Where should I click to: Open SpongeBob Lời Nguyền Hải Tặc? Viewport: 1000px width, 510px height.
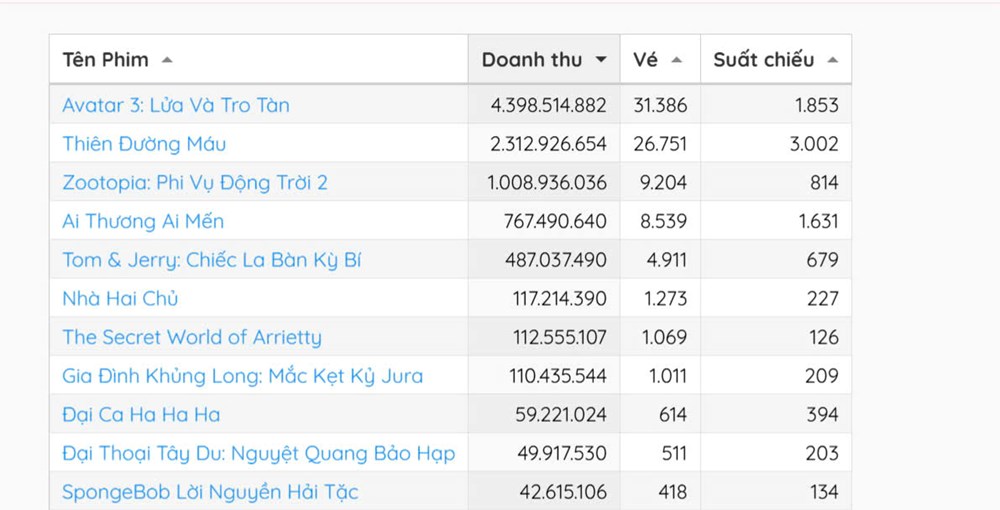pyautogui.click(x=210, y=492)
